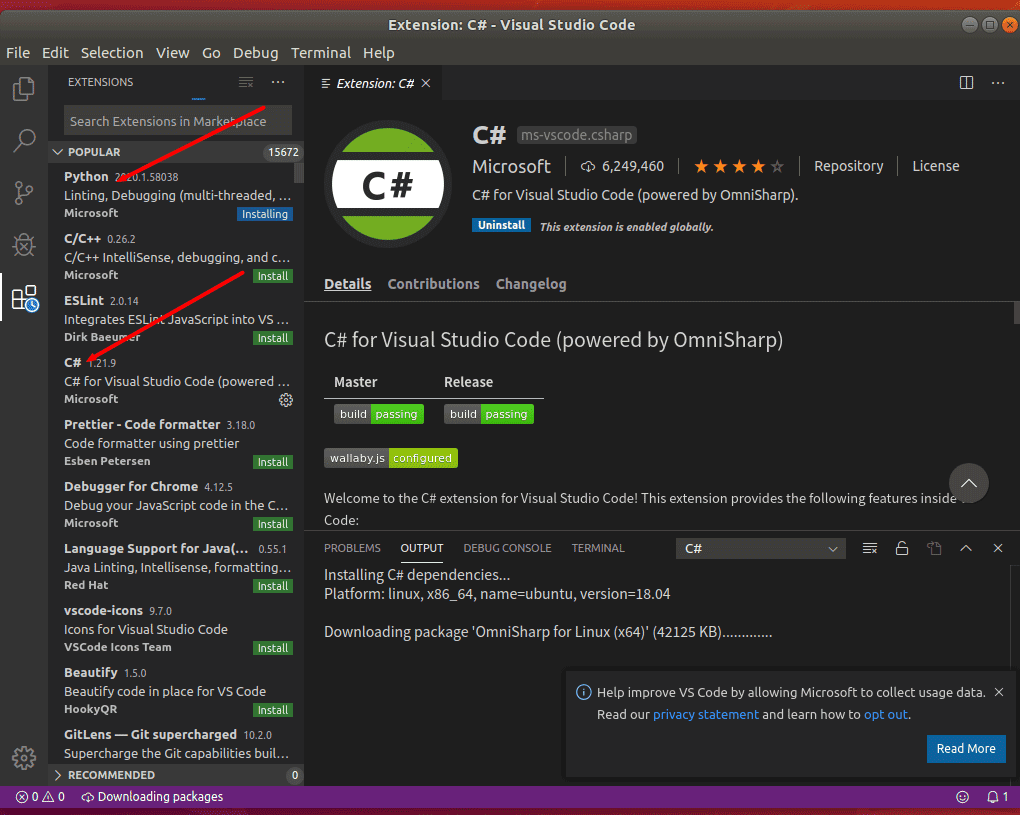Open the Selection menu
The height and width of the screenshot is (815, 1020).
click(112, 53)
